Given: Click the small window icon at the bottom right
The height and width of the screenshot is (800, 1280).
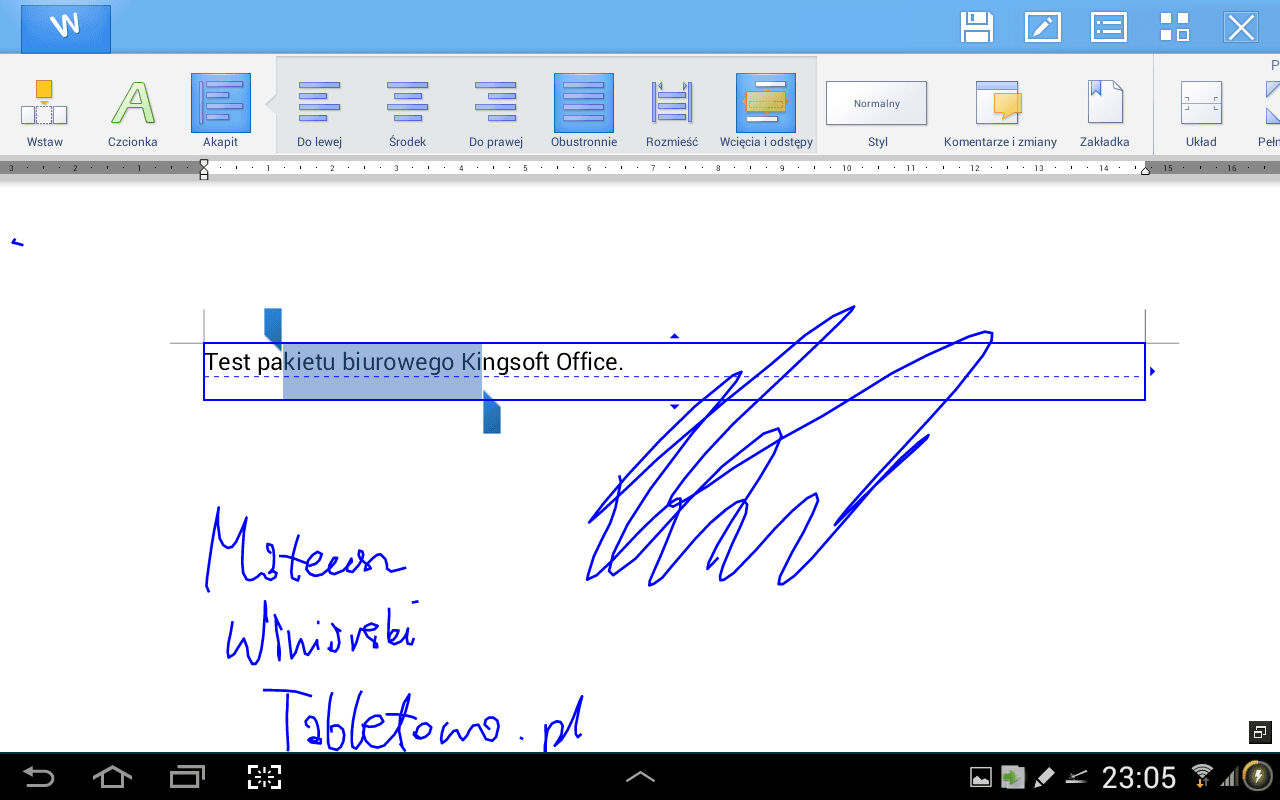Looking at the screenshot, I should [1260, 733].
